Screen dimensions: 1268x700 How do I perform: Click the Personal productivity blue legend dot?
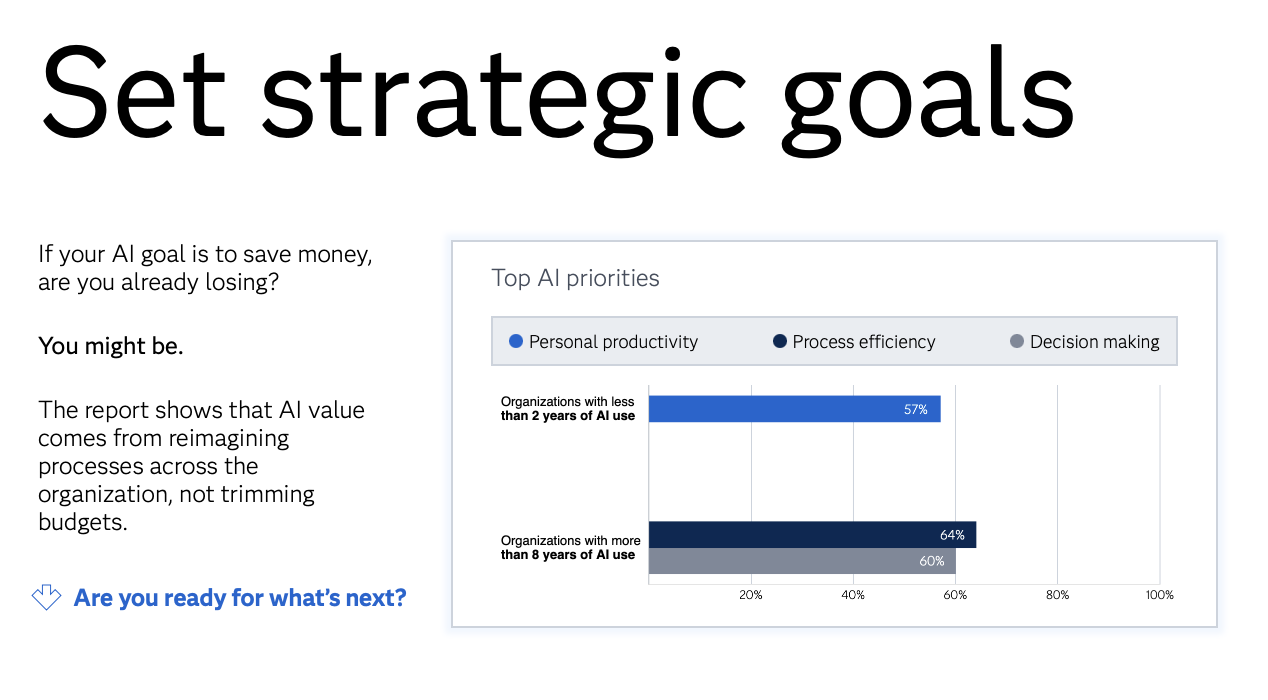516,342
